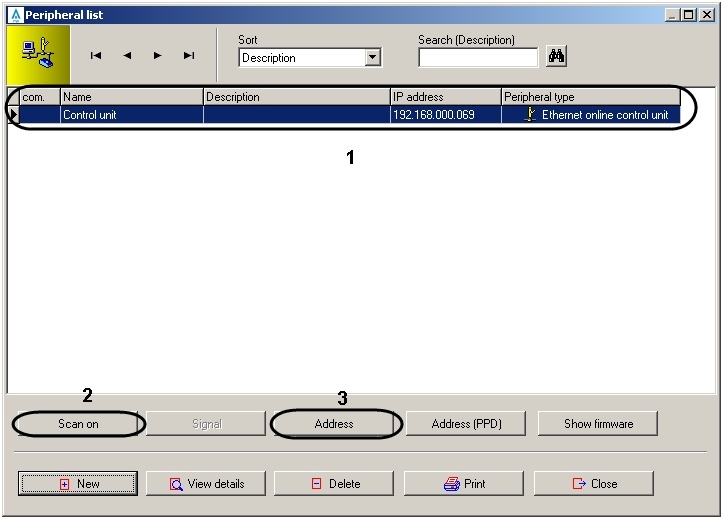Select the Ethernet online control unit cell

[591, 115]
